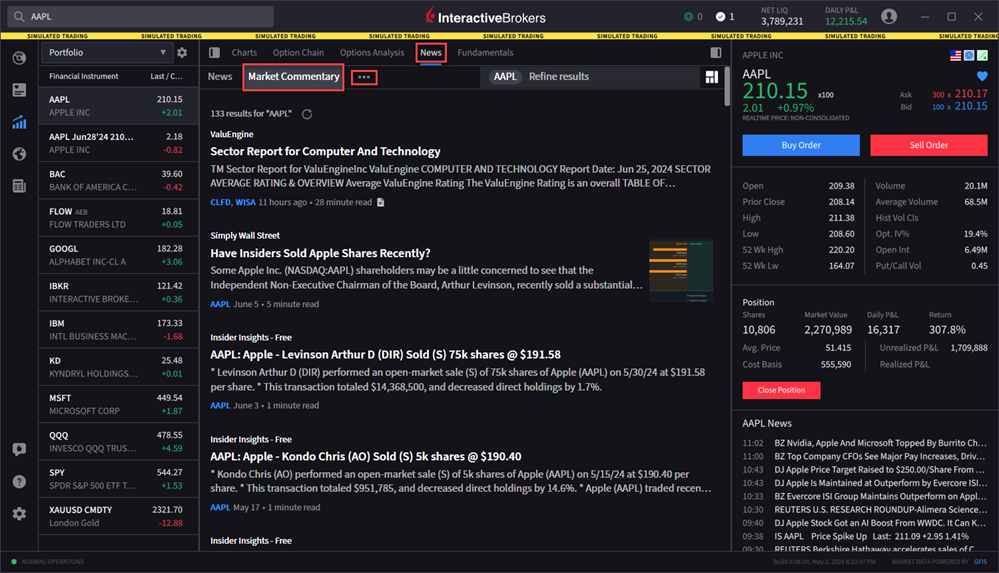Click the blue Buy Order button
Image resolution: width=999 pixels, height=573 pixels.
point(801,145)
